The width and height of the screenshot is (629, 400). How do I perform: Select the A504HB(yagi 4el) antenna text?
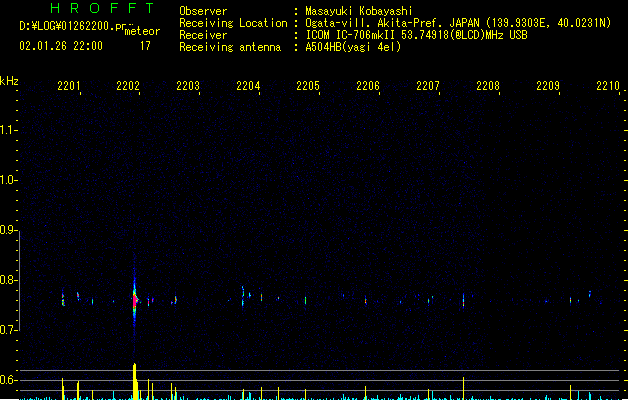[x=353, y=47]
